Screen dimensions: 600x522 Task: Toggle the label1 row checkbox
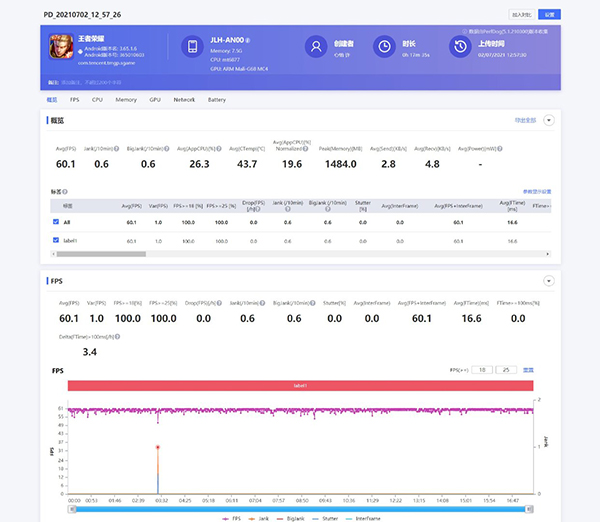[54, 241]
